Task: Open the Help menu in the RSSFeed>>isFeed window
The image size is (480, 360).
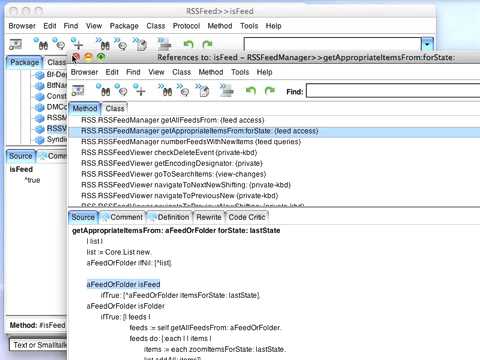Action: point(273,26)
